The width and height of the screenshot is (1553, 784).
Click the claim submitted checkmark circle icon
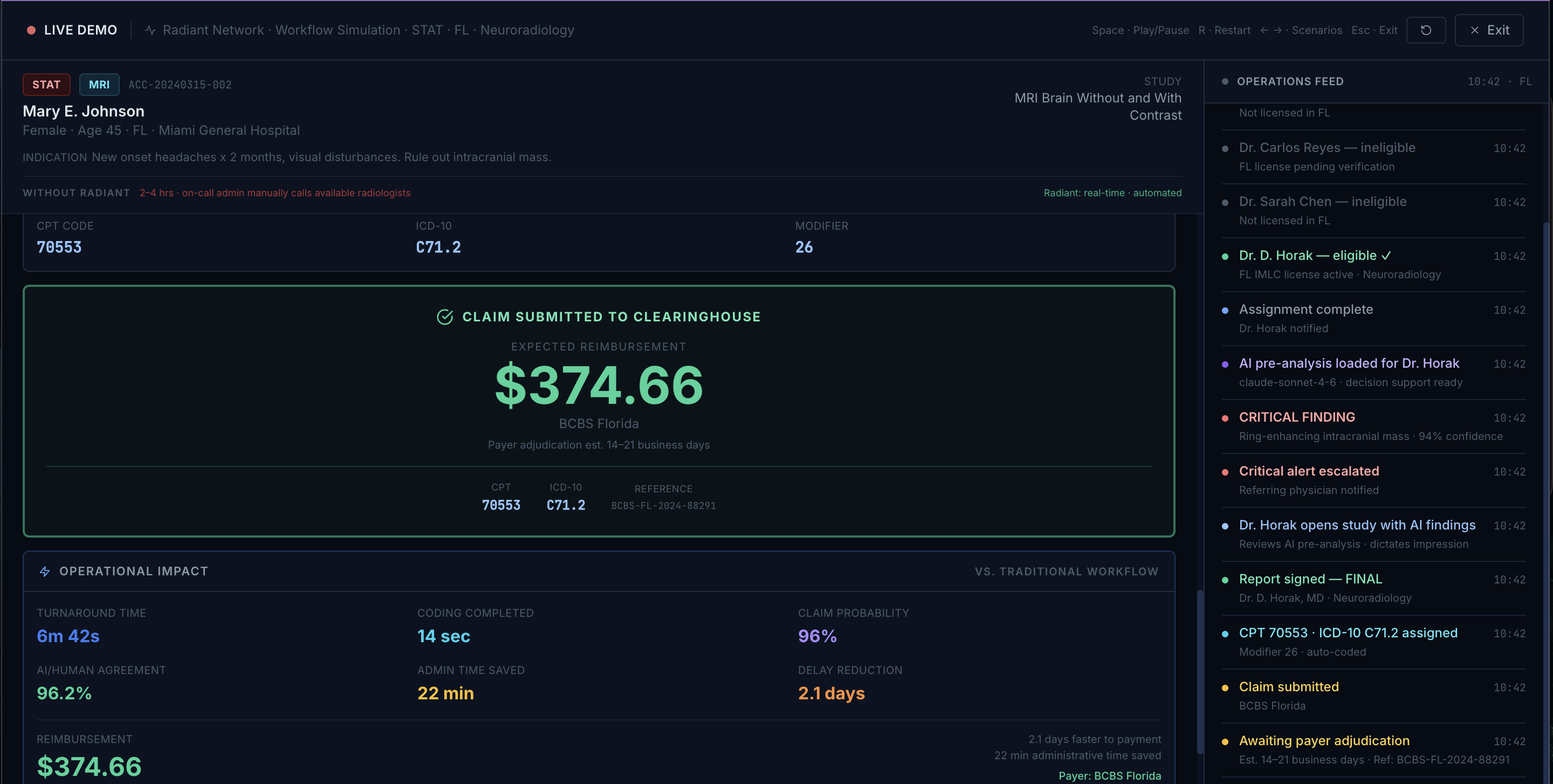tap(445, 317)
